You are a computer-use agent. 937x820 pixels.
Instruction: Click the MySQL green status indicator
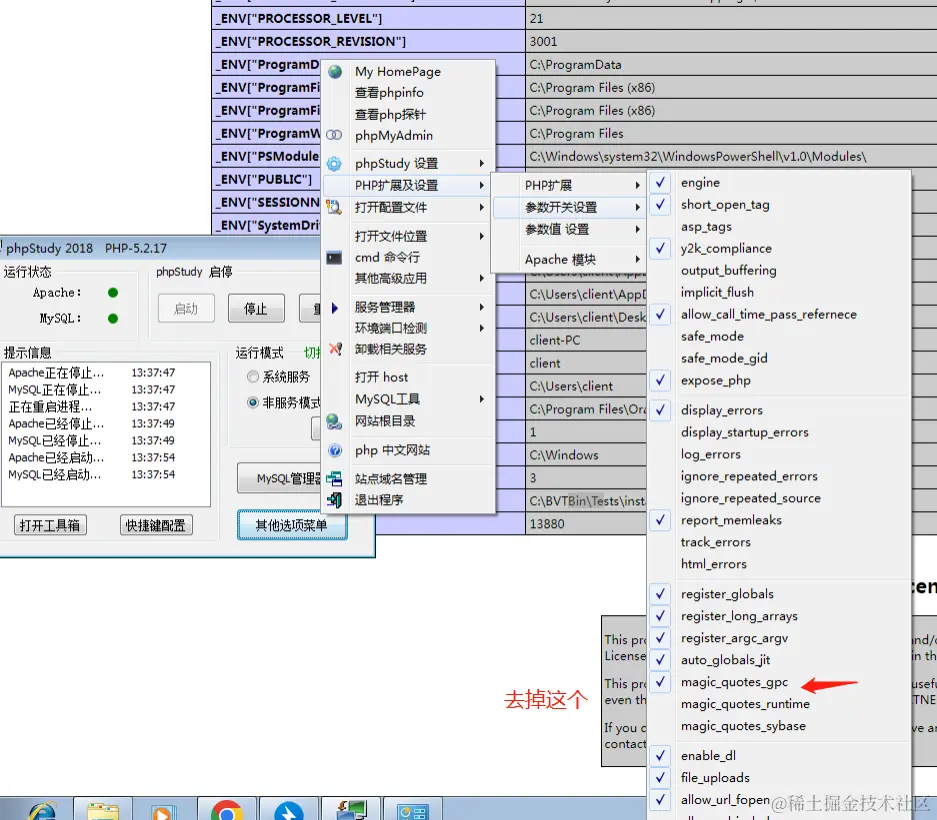(x=113, y=319)
